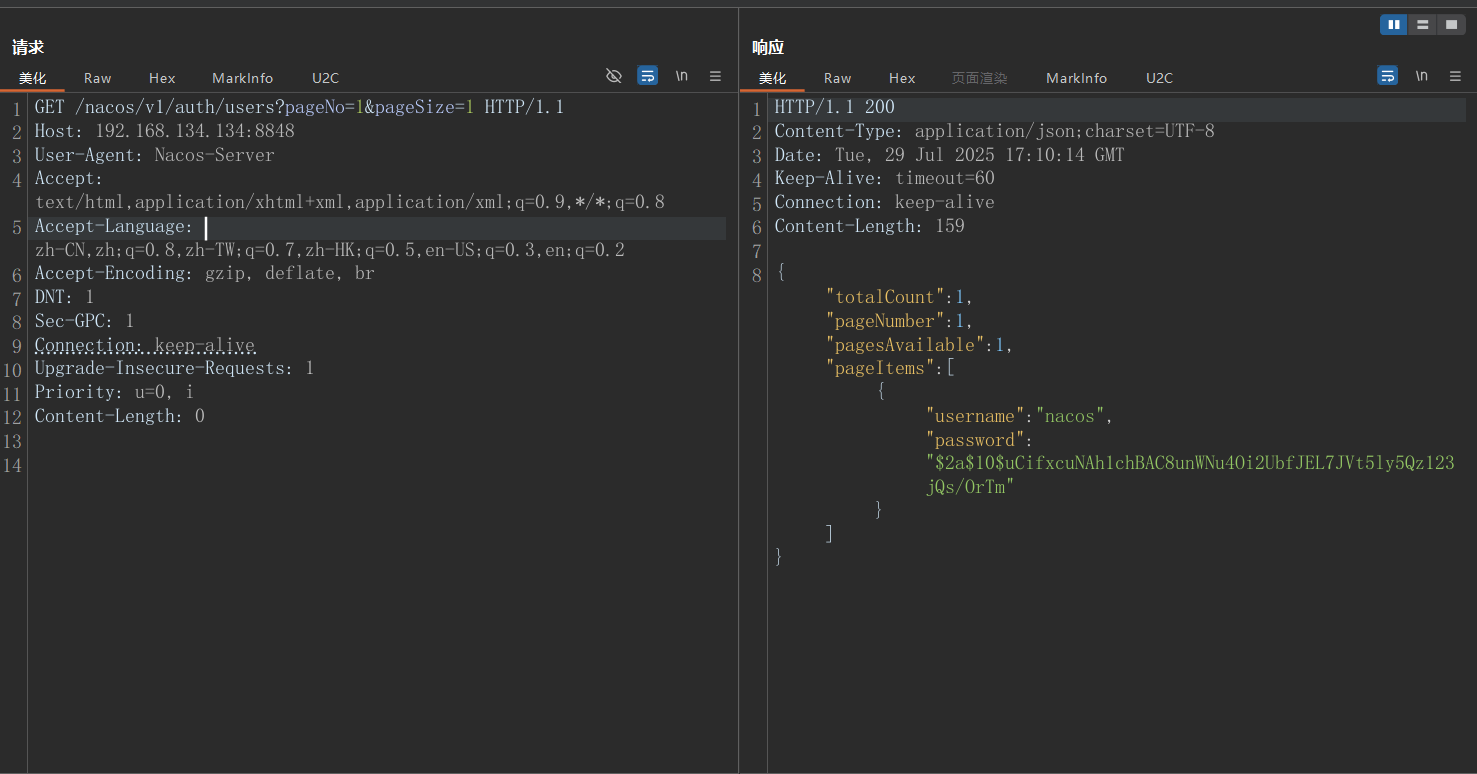Viewport: 1477px width, 774px height.
Task: Click Host: 192.168.134.134:8848 header line
Action: coord(164,131)
